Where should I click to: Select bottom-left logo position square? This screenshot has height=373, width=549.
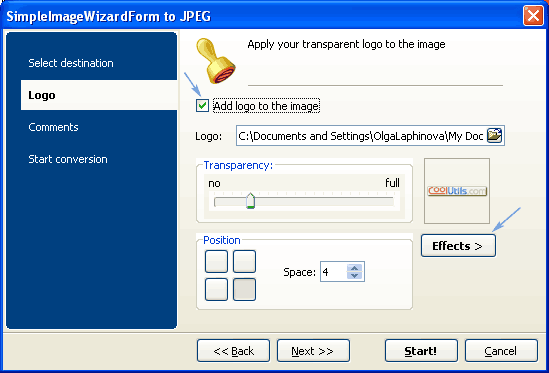[216, 289]
